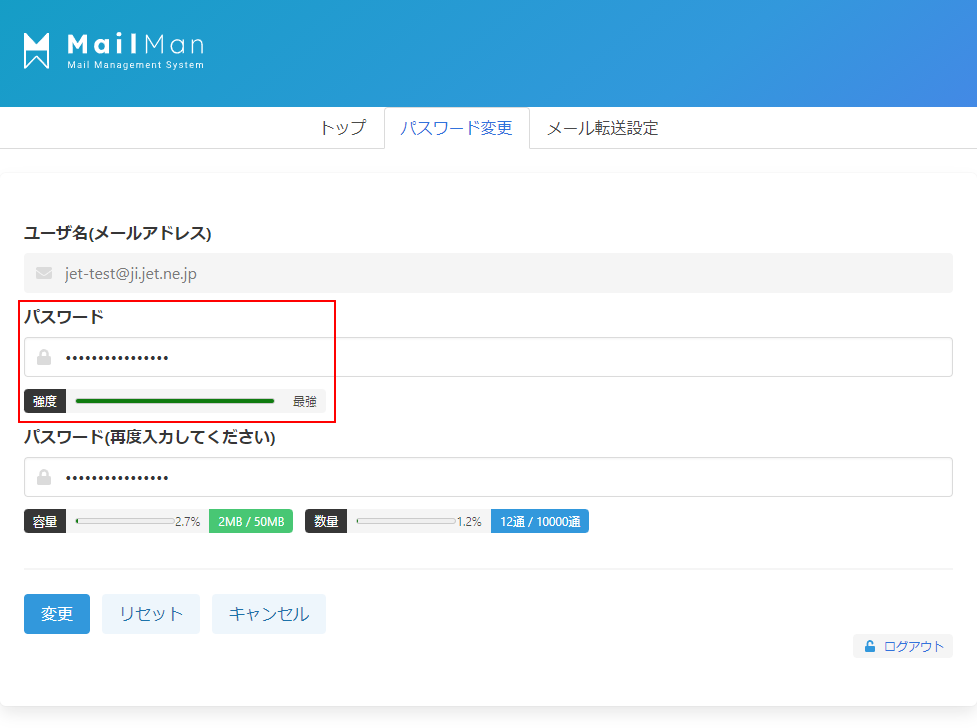
Task: Click the jet-test@ji.jet.ne.jp username field
Action: click(x=500, y=273)
